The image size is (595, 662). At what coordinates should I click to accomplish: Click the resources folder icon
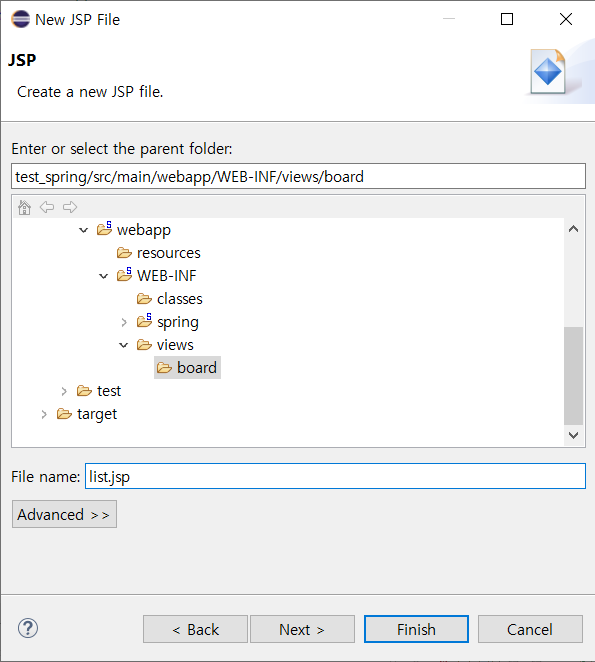pyautogui.click(x=124, y=253)
